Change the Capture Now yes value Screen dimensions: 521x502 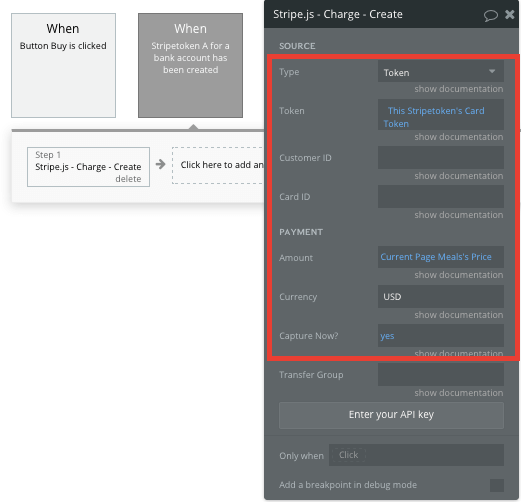[441, 336]
